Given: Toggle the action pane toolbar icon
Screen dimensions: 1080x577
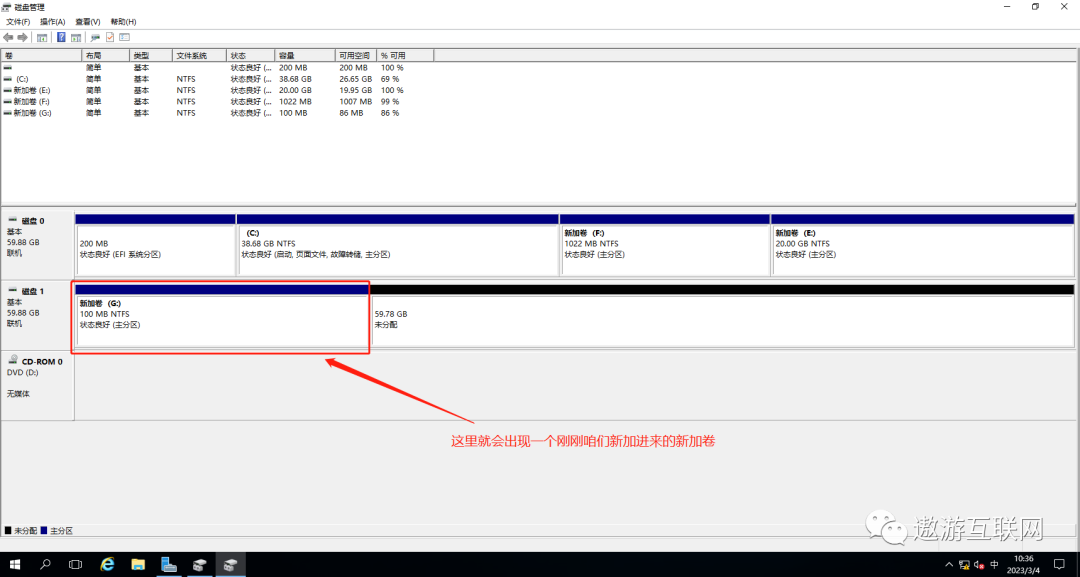Looking at the screenshot, I should 76,37.
